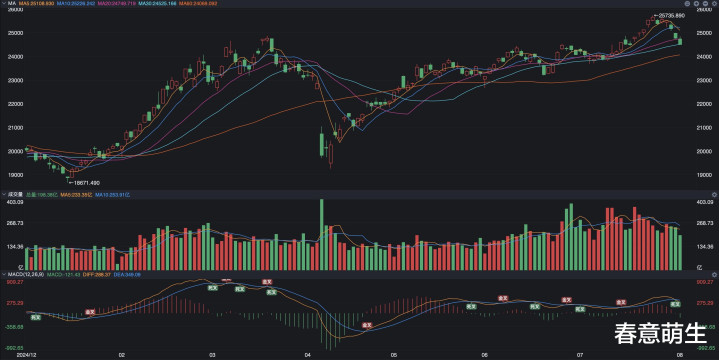Toggle the magenta MA20 line label
The height and width of the screenshot is (360, 719).
point(116,3)
